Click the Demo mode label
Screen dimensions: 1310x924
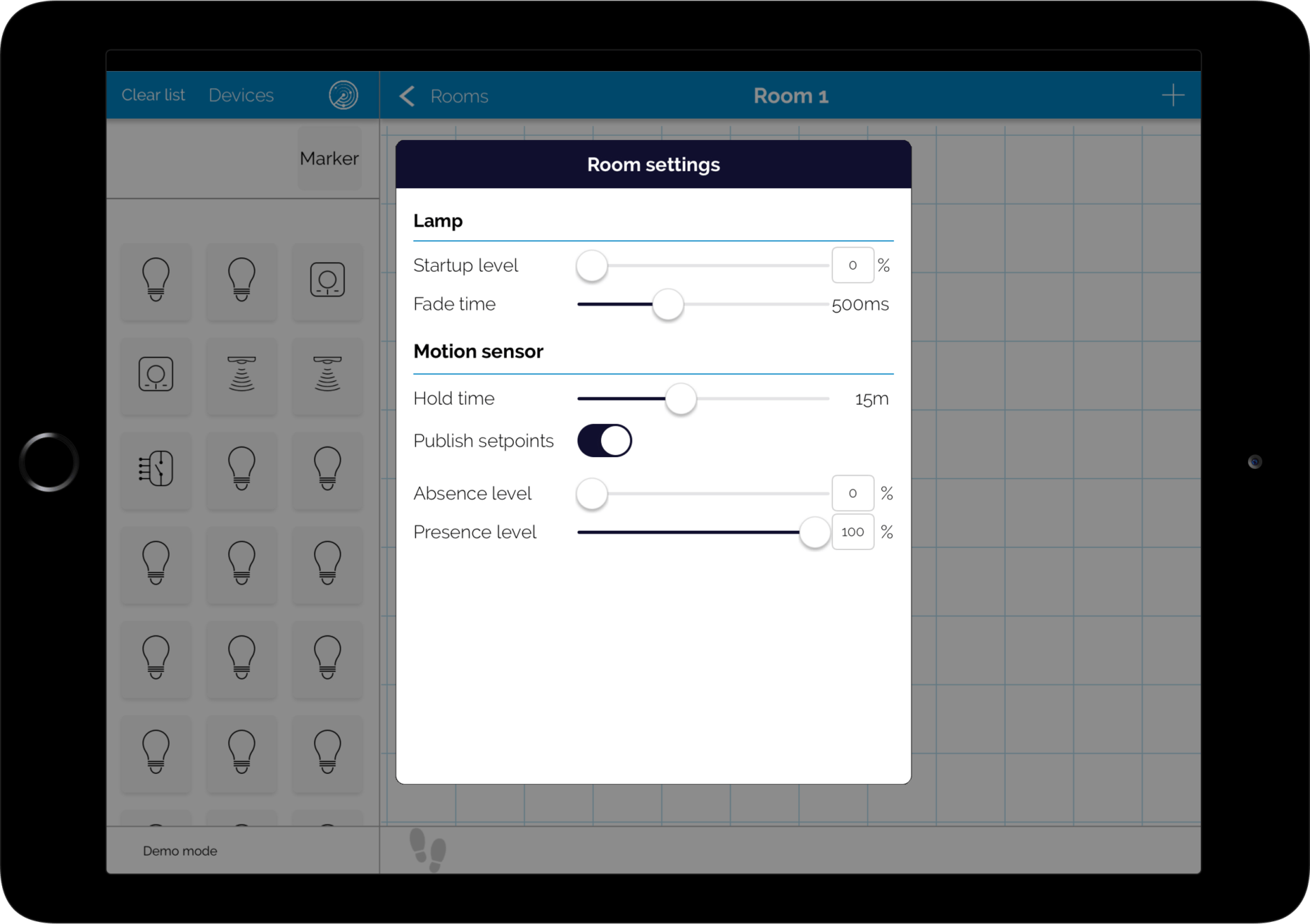tap(180, 851)
